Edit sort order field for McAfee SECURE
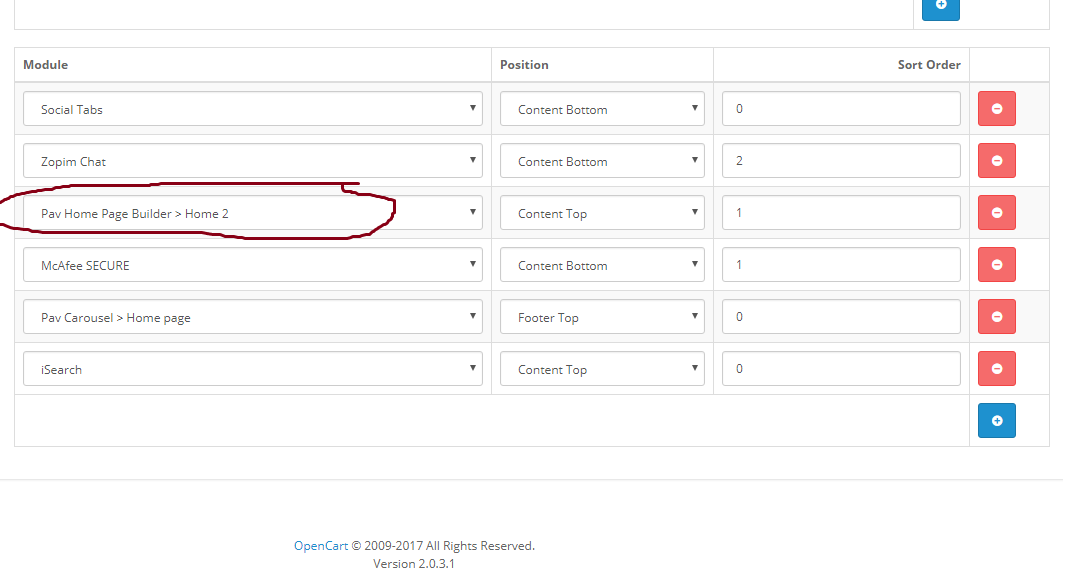1068x585 pixels. click(841, 265)
